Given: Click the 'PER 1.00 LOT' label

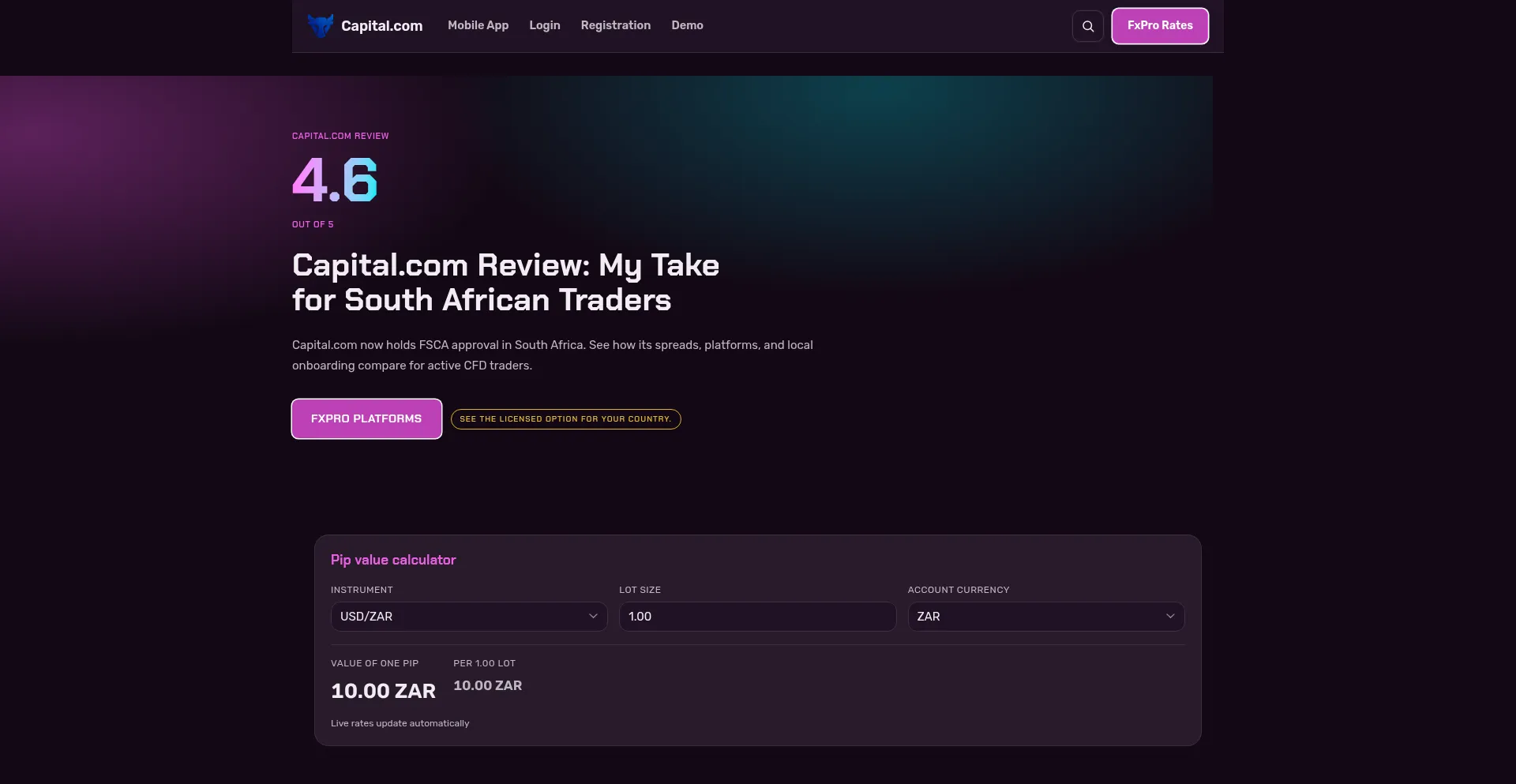Looking at the screenshot, I should tap(485, 663).
